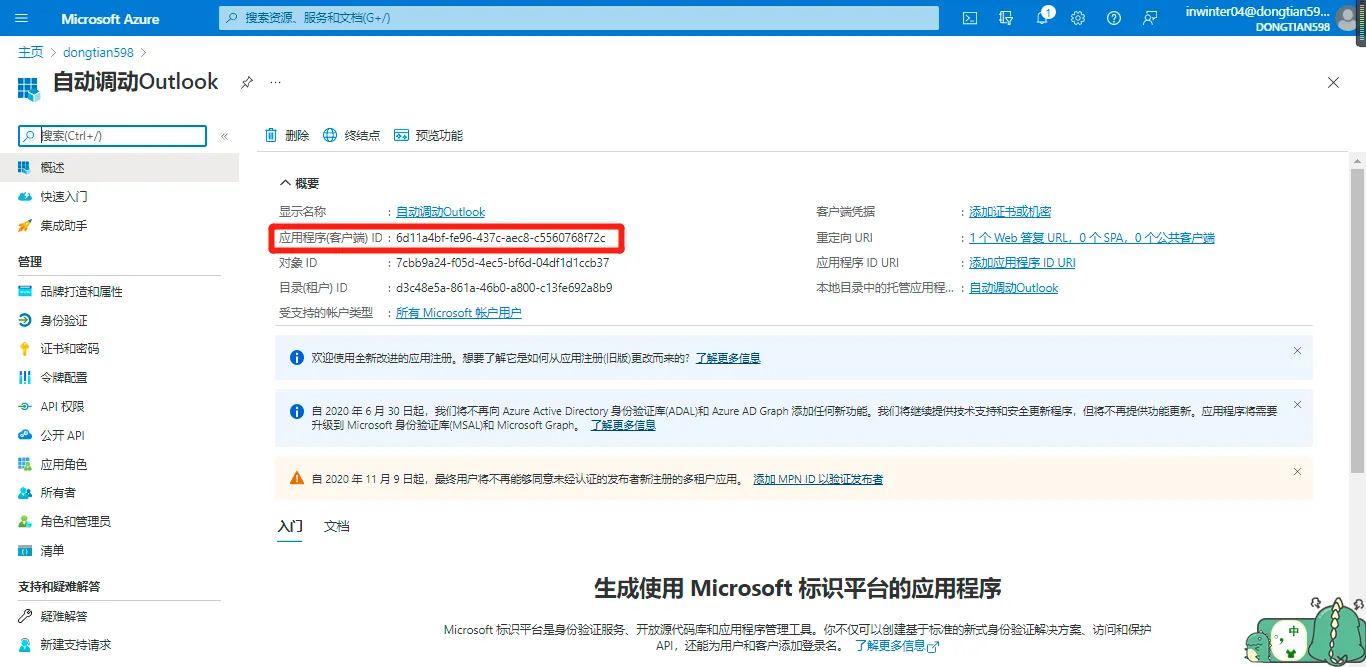
Task: Click 添加 MPN ID 以验证发布者 link
Action: click(817, 479)
